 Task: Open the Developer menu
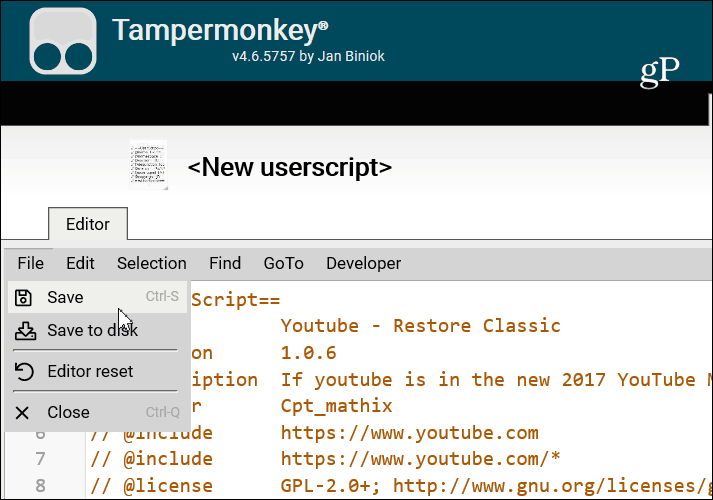click(x=363, y=263)
